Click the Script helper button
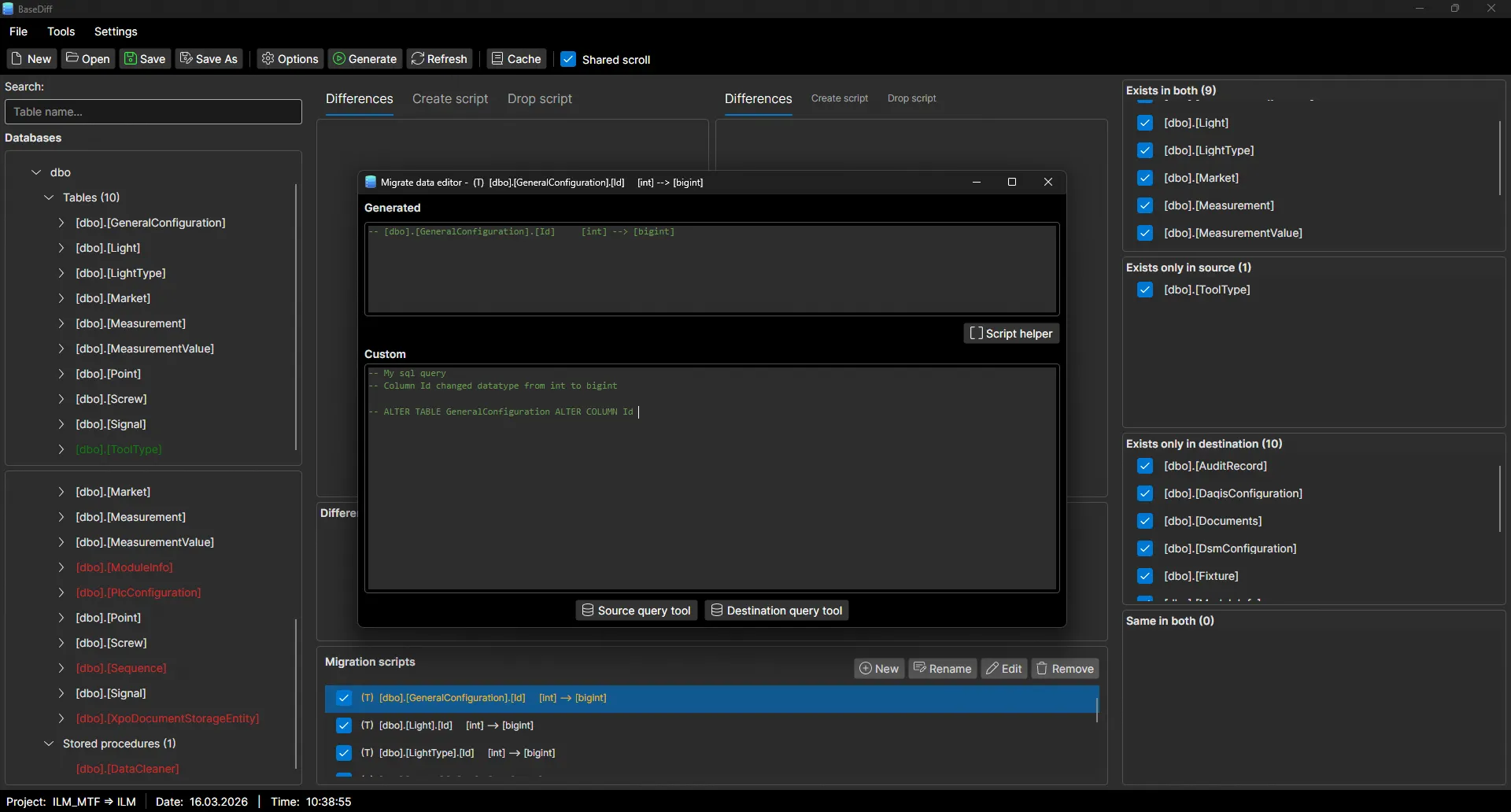 click(1011, 333)
